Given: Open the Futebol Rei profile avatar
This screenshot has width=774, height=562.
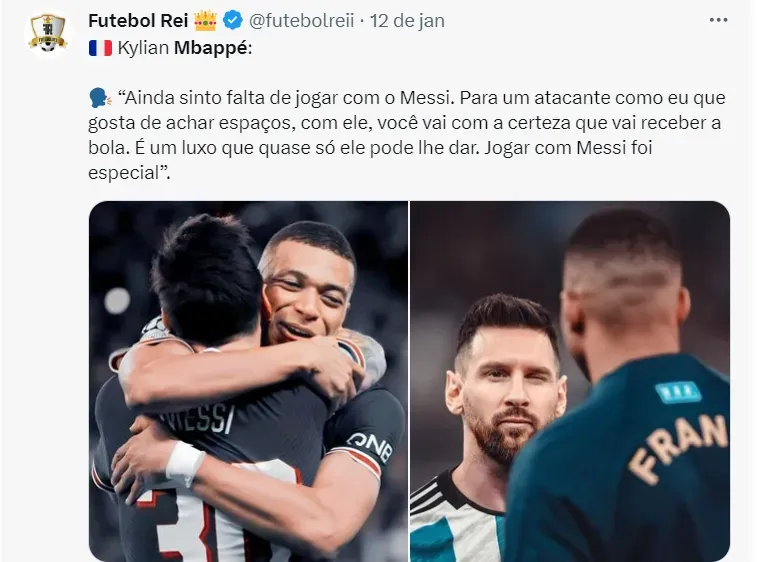Looking at the screenshot, I should click(47, 34).
